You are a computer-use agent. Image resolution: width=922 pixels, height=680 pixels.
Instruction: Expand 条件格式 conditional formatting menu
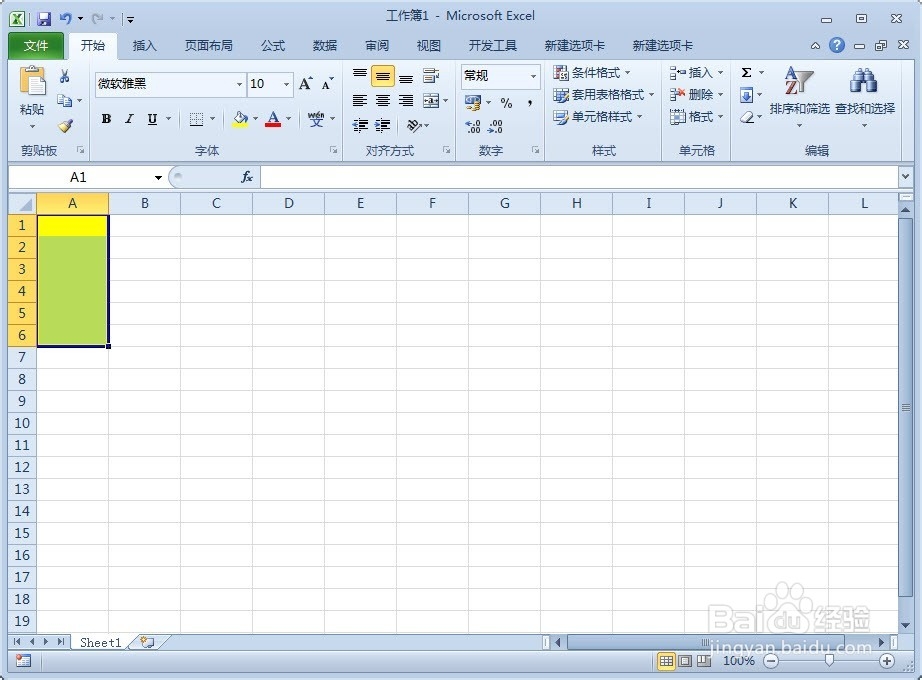click(x=592, y=73)
